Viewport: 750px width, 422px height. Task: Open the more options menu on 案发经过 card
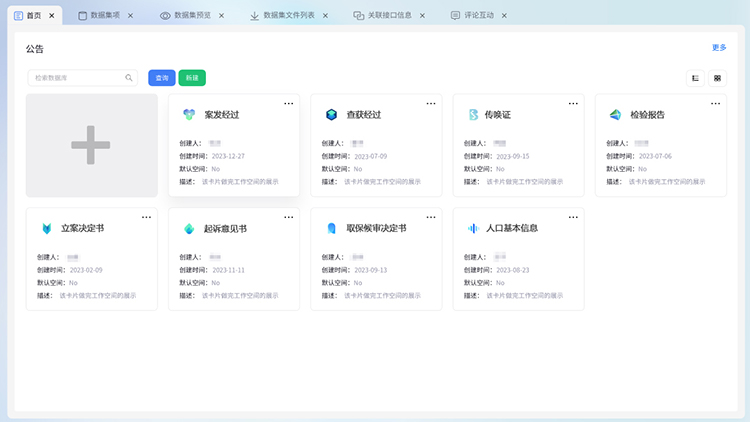(x=288, y=103)
